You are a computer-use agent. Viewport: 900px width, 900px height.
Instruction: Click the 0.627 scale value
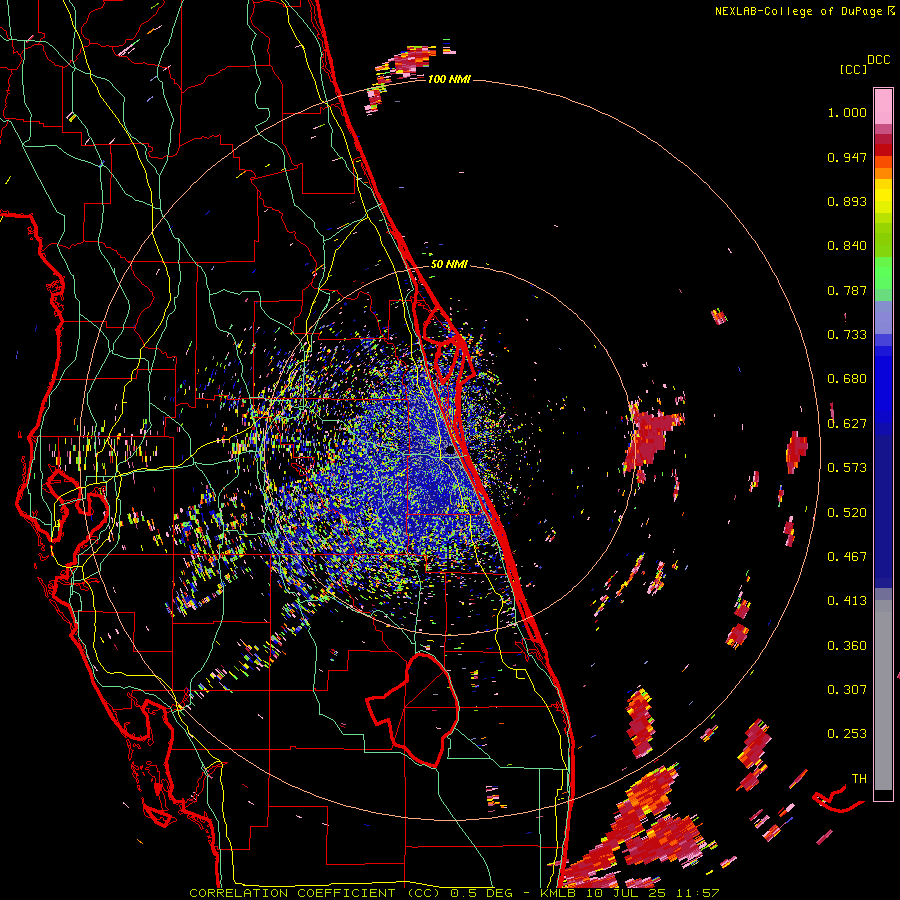847,424
